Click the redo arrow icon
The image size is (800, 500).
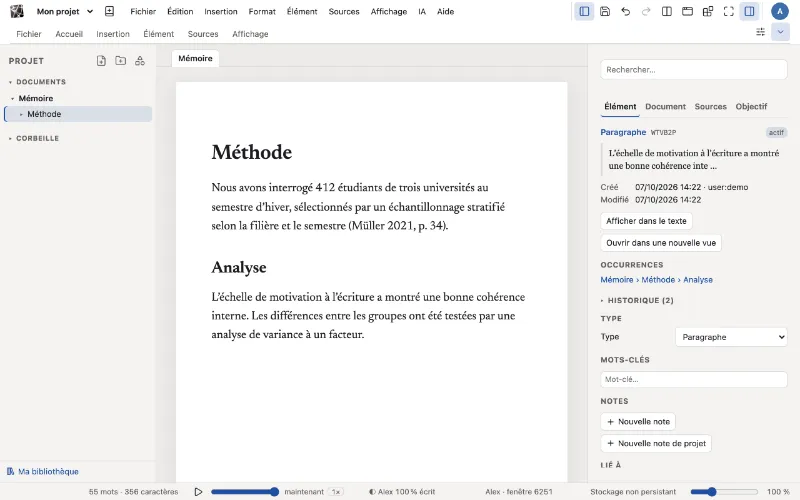pos(646,11)
